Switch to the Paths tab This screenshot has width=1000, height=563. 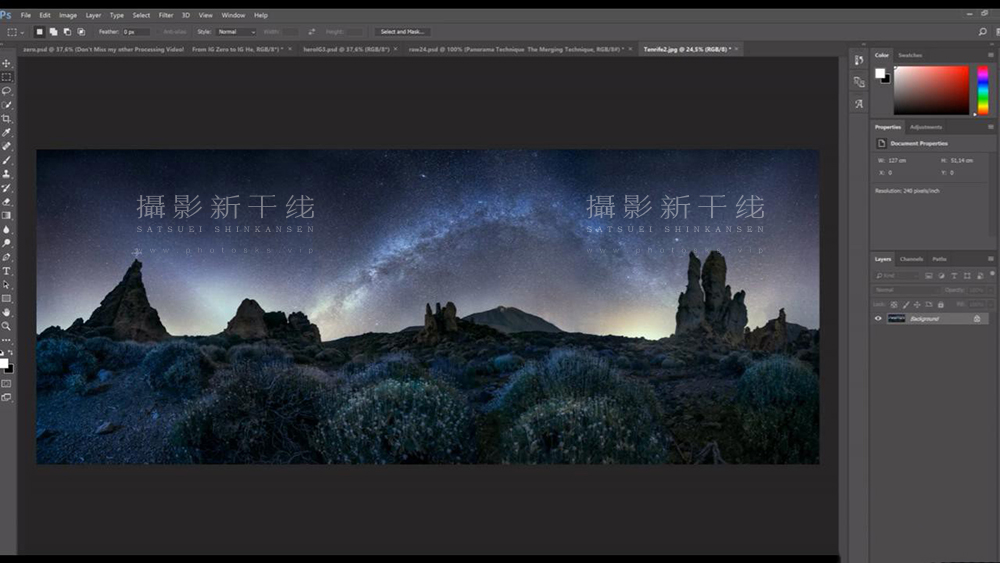939,259
